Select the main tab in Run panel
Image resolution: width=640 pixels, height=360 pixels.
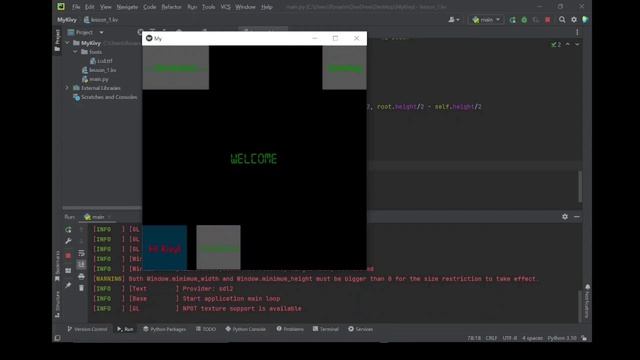point(98,217)
